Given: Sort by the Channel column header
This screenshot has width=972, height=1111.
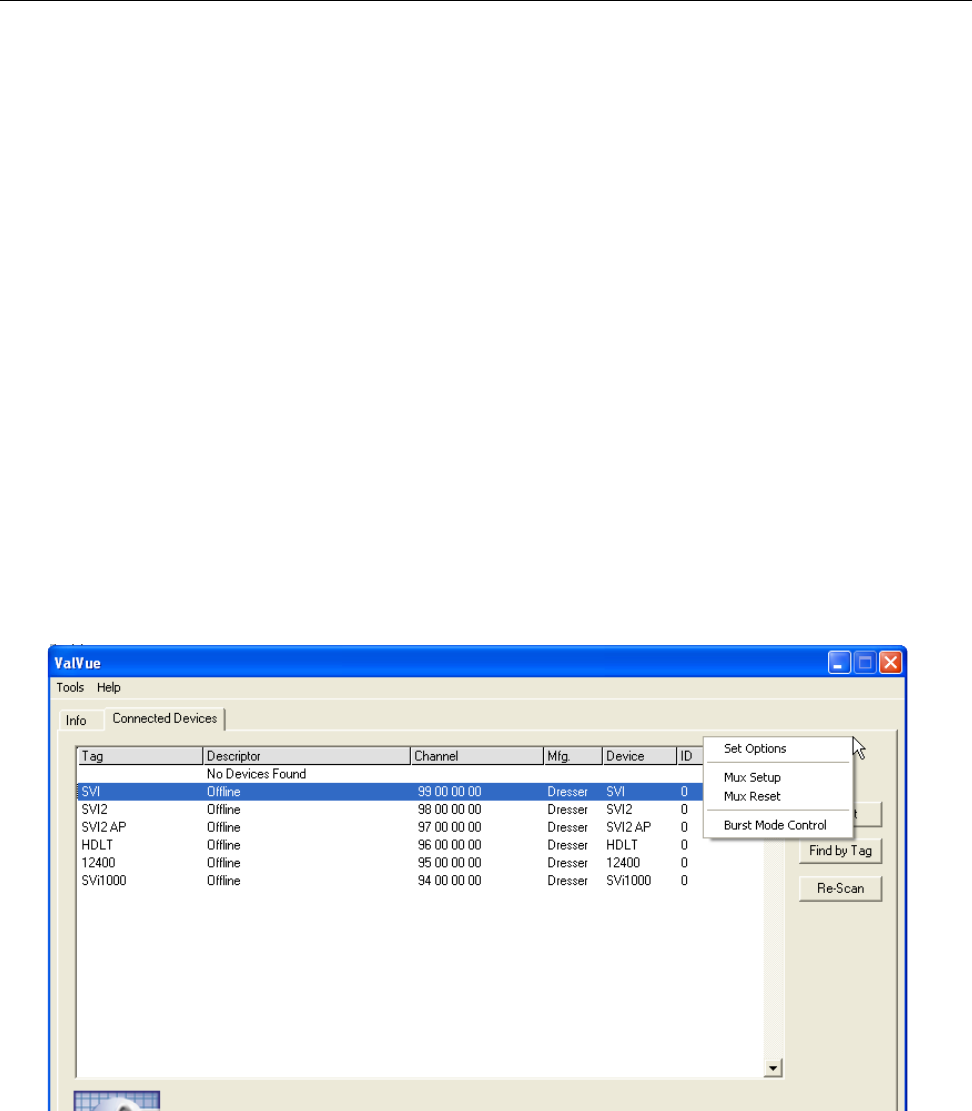Looking at the screenshot, I should pos(477,756).
